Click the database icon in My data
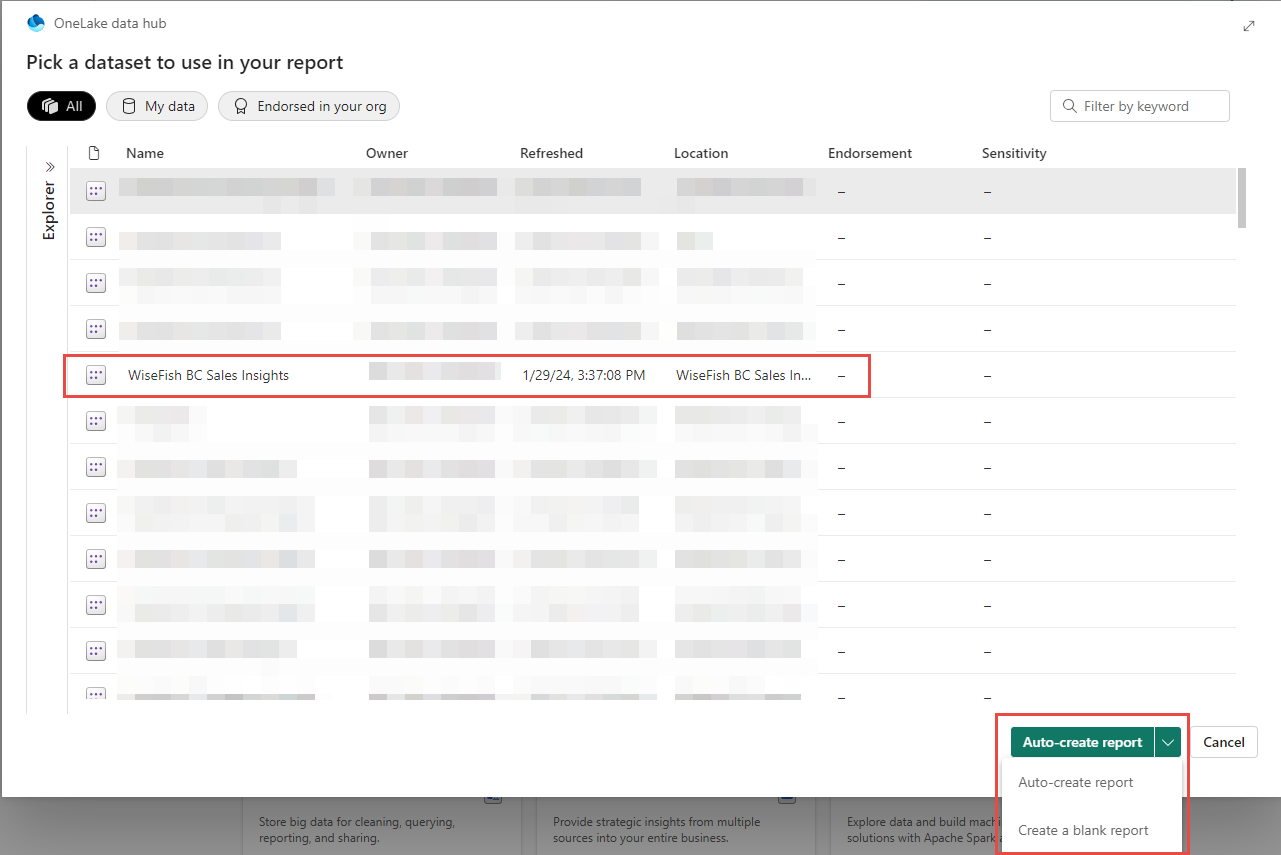 point(129,106)
